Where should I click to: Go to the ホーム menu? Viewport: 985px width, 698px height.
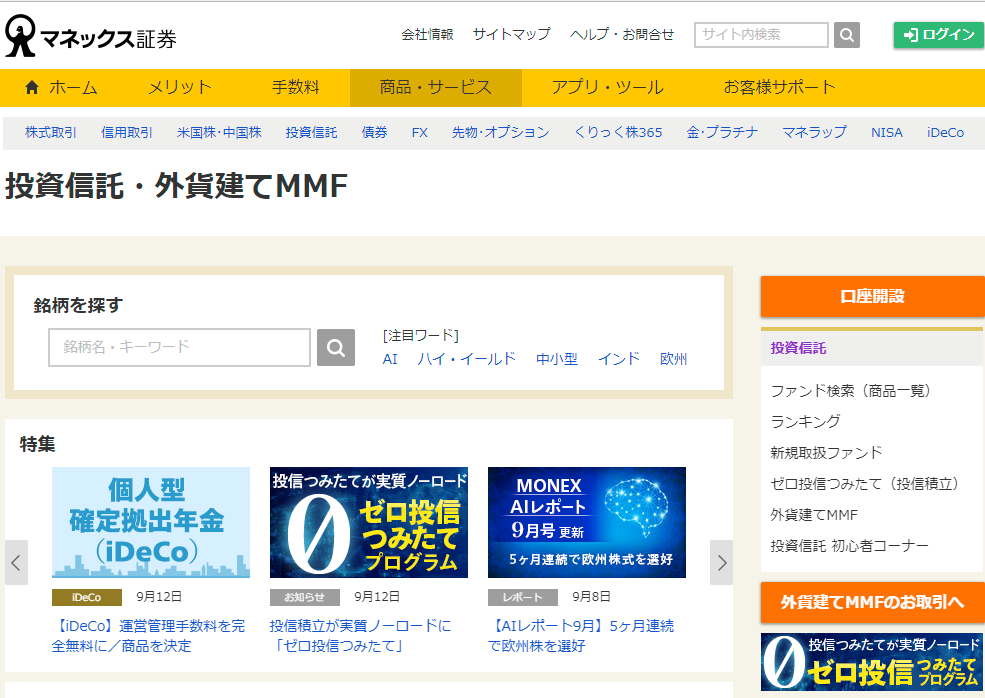coord(62,87)
